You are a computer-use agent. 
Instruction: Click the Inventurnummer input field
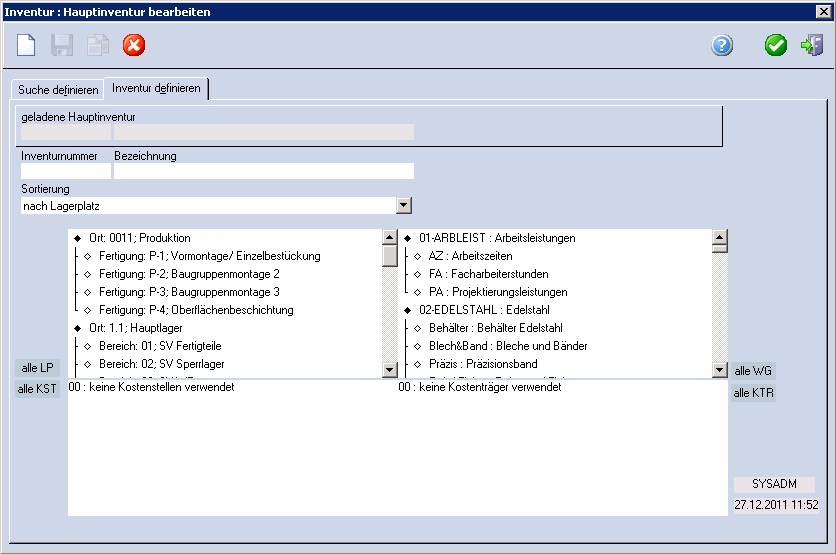(x=66, y=171)
